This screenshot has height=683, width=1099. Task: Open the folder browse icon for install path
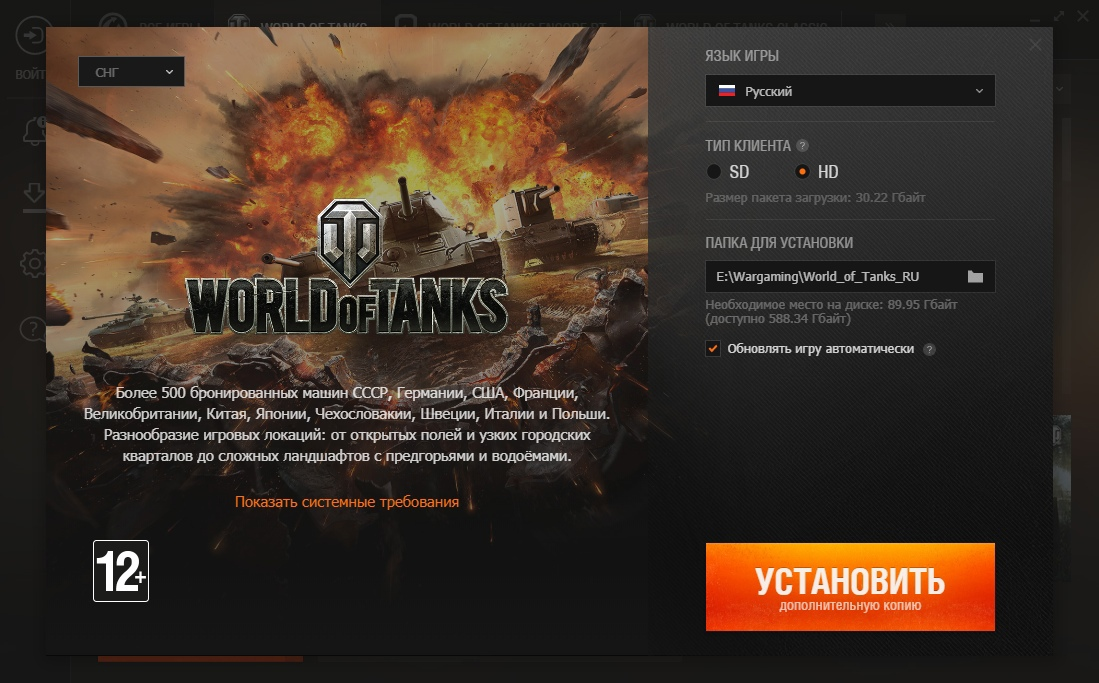[x=975, y=277]
